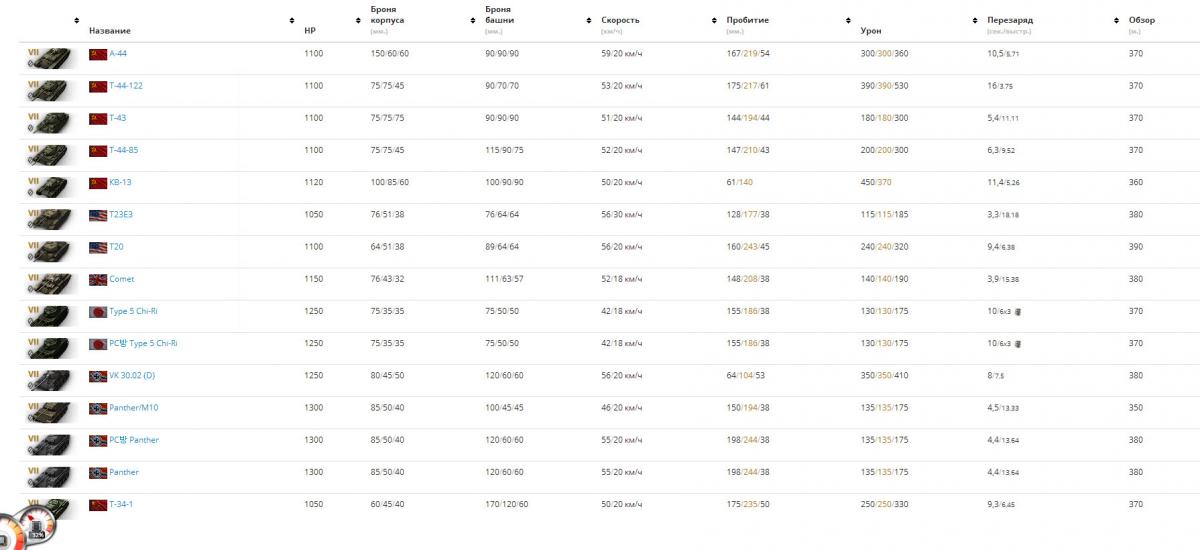Sort table by the HP column arrows
This screenshot has width=1200, height=550.
pyautogui.click(x=292, y=20)
